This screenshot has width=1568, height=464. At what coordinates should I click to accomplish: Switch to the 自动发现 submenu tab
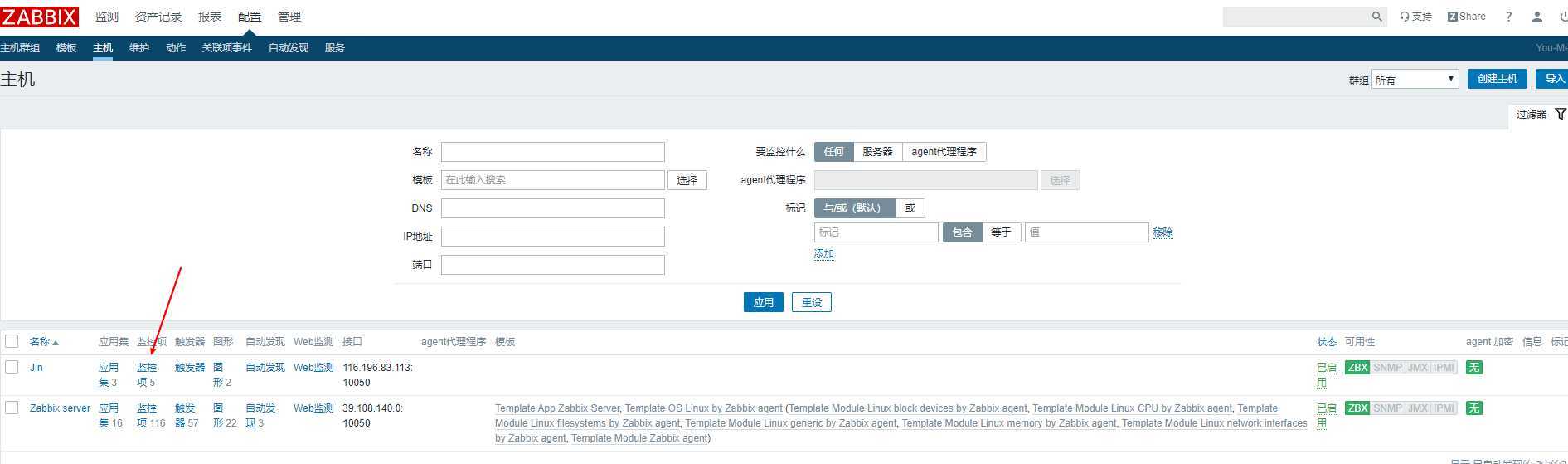(289, 48)
